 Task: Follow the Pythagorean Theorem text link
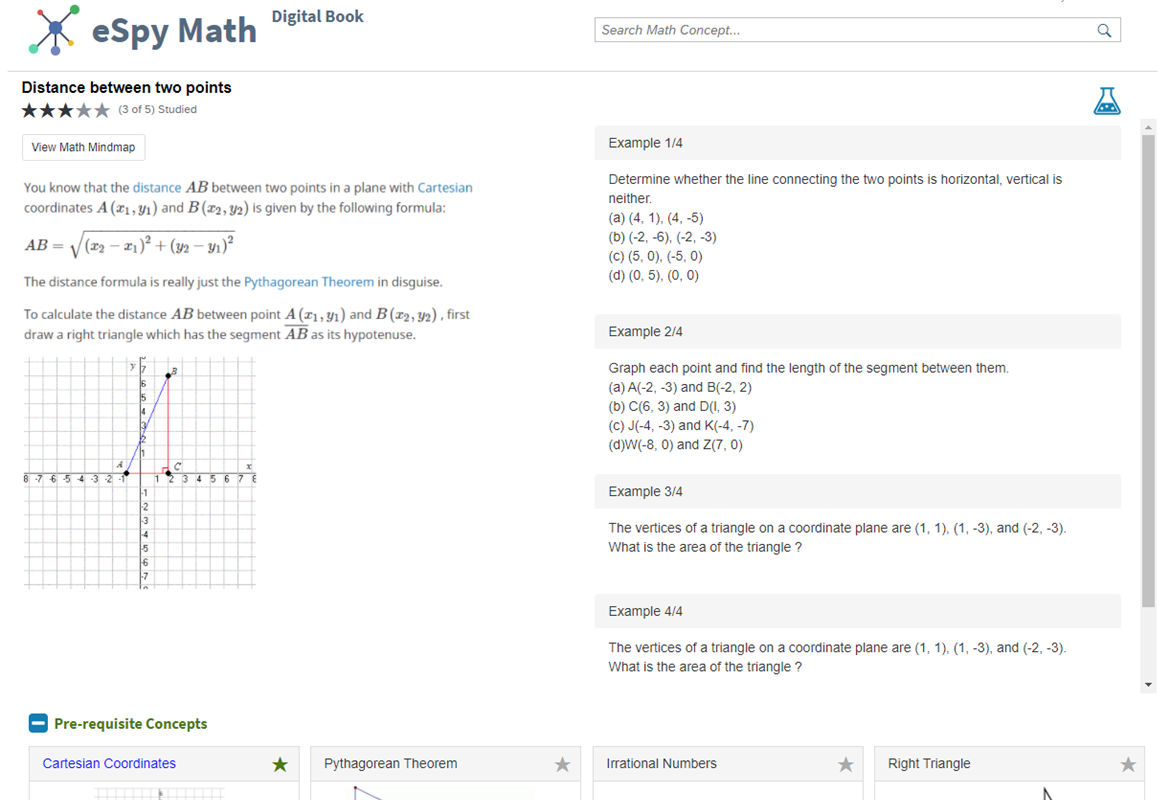(x=309, y=282)
